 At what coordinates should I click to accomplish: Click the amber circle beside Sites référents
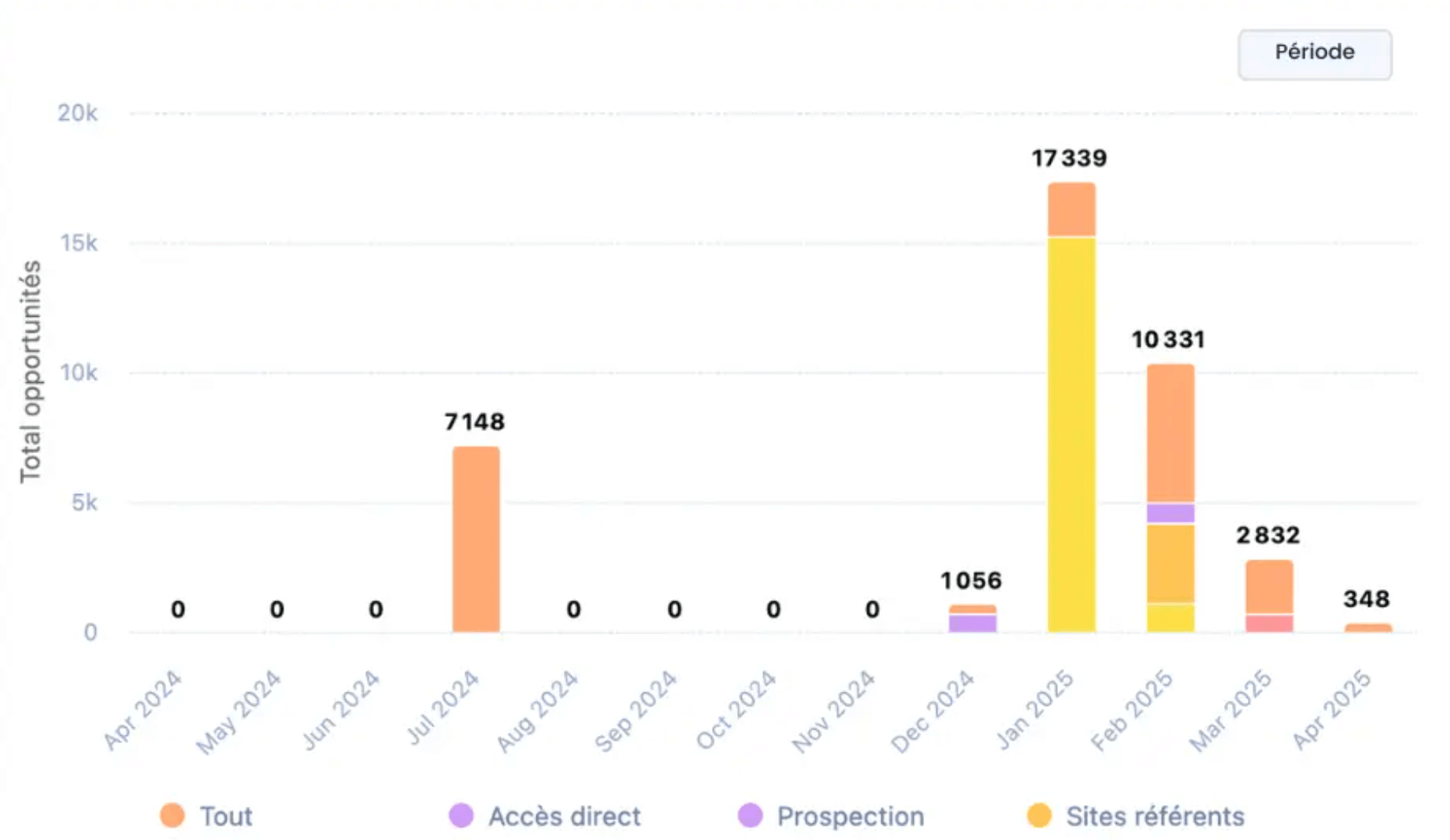(x=1039, y=815)
